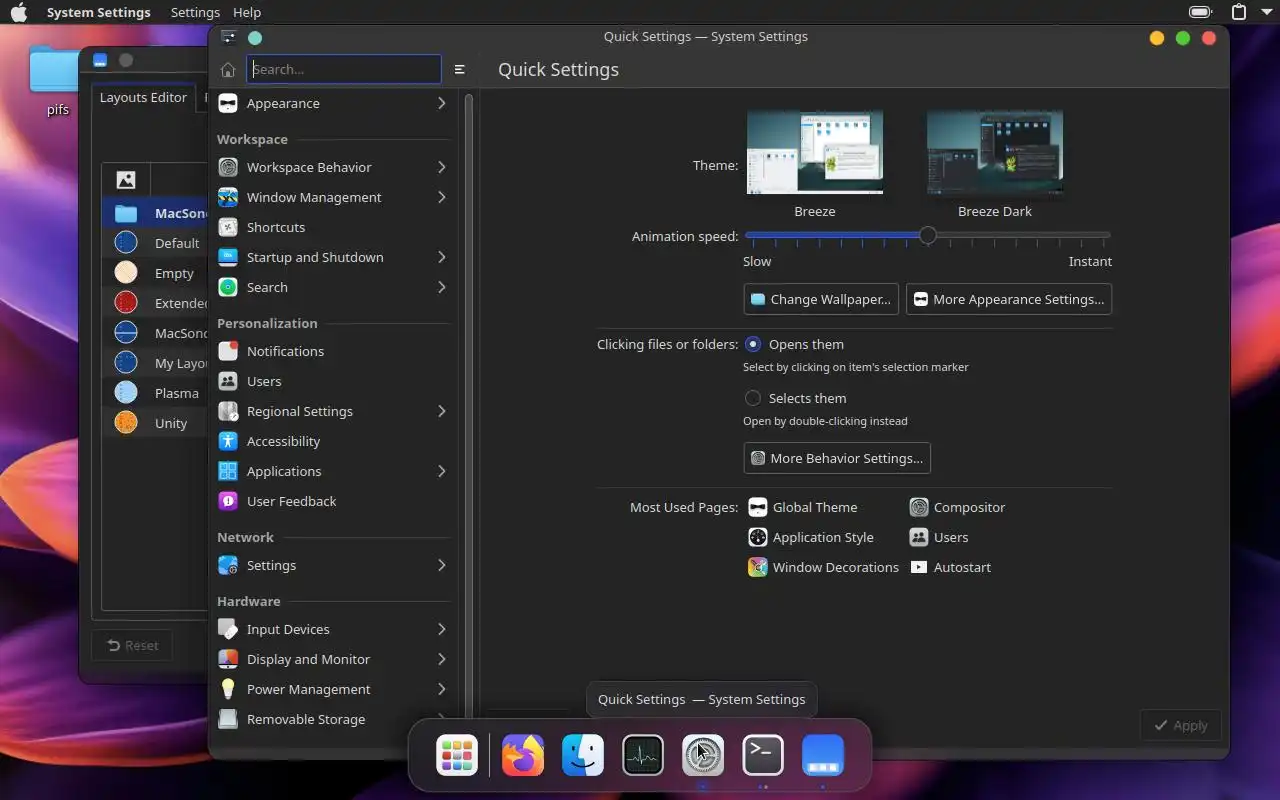This screenshot has height=800, width=1280.
Task: Click the Applications icon in sidebar
Action: pos(228,471)
